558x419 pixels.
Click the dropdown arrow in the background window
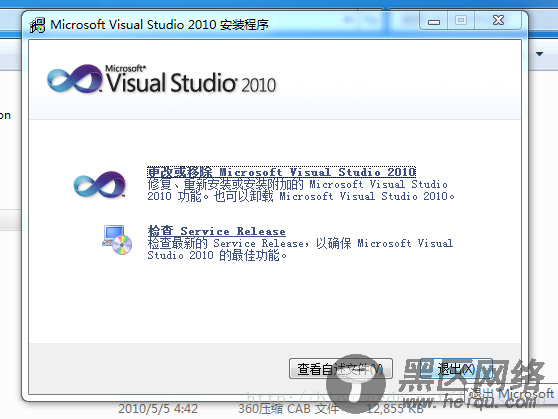[539, 54]
